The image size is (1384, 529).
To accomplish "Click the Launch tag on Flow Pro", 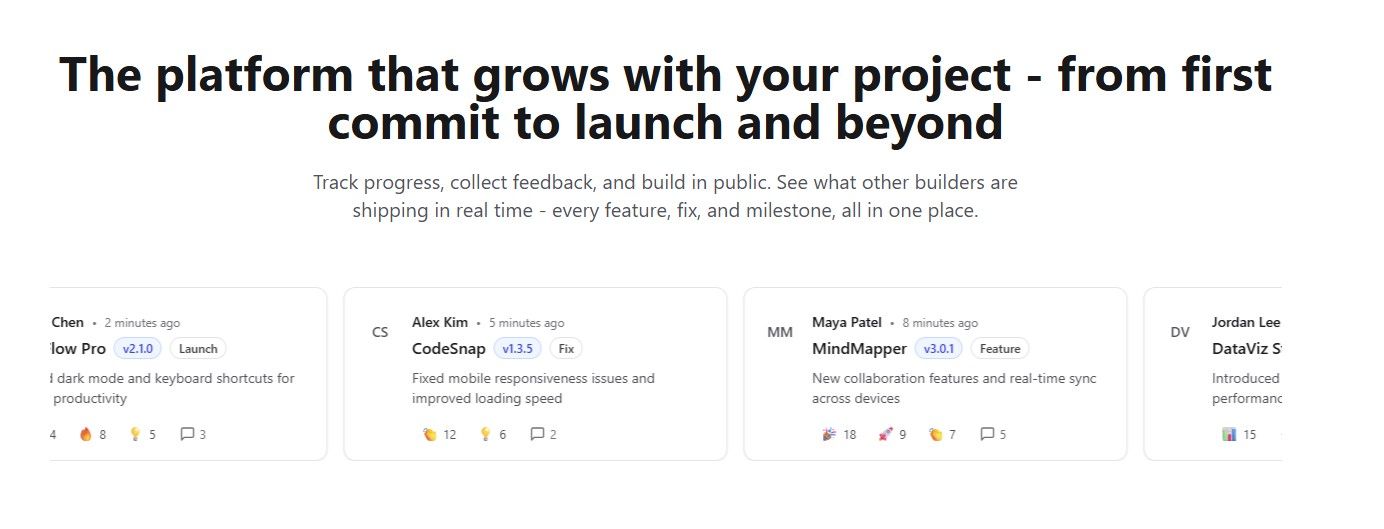I will (x=198, y=349).
